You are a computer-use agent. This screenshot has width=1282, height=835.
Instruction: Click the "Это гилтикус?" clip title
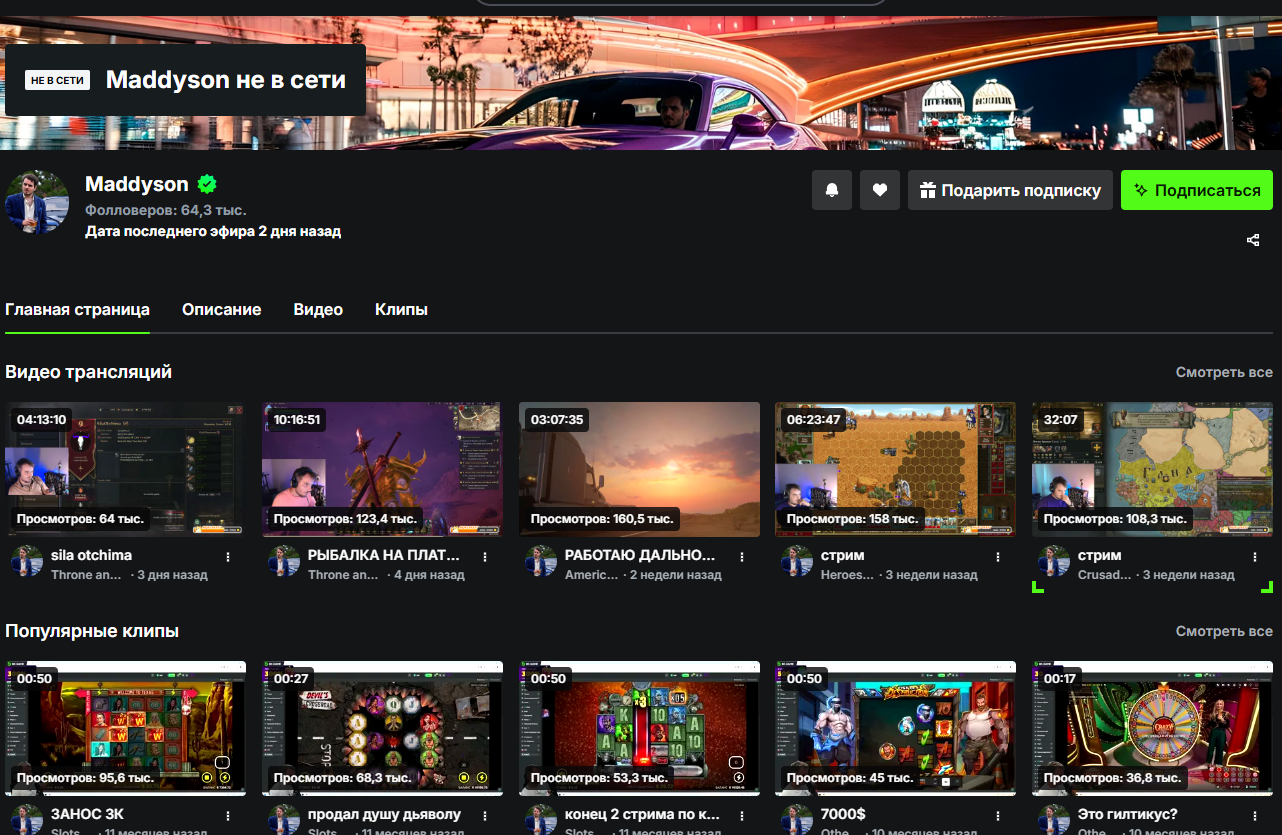(x=1127, y=814)
